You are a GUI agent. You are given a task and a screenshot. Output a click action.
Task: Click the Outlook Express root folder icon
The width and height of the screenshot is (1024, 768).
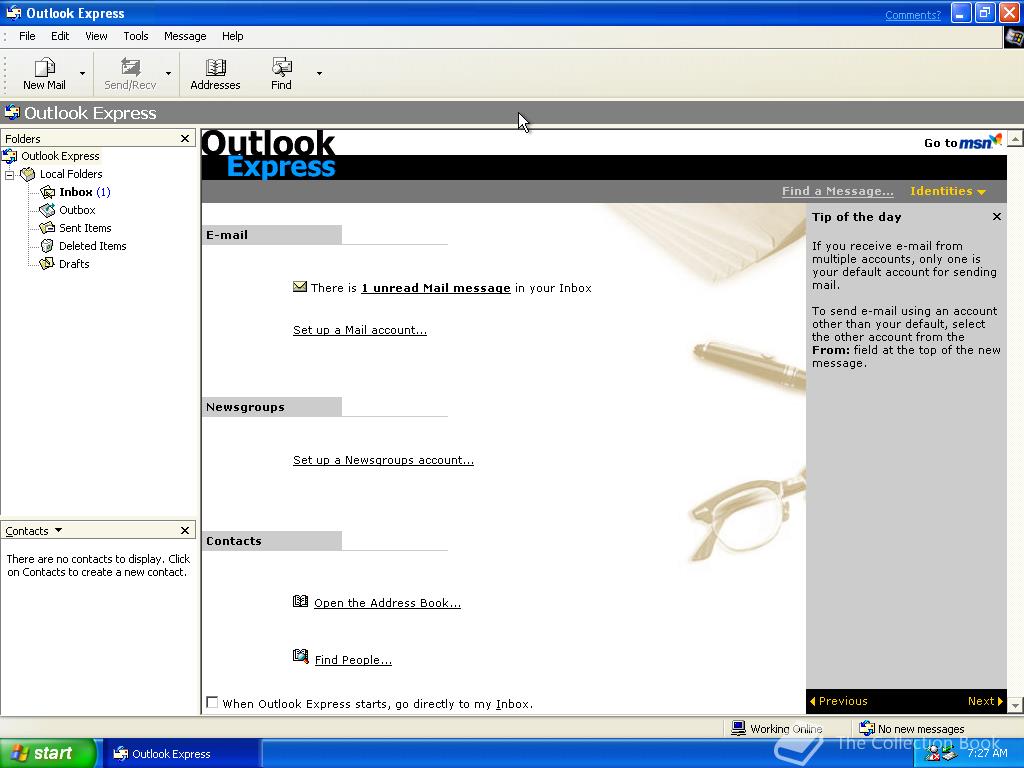[x=10, y=156]
